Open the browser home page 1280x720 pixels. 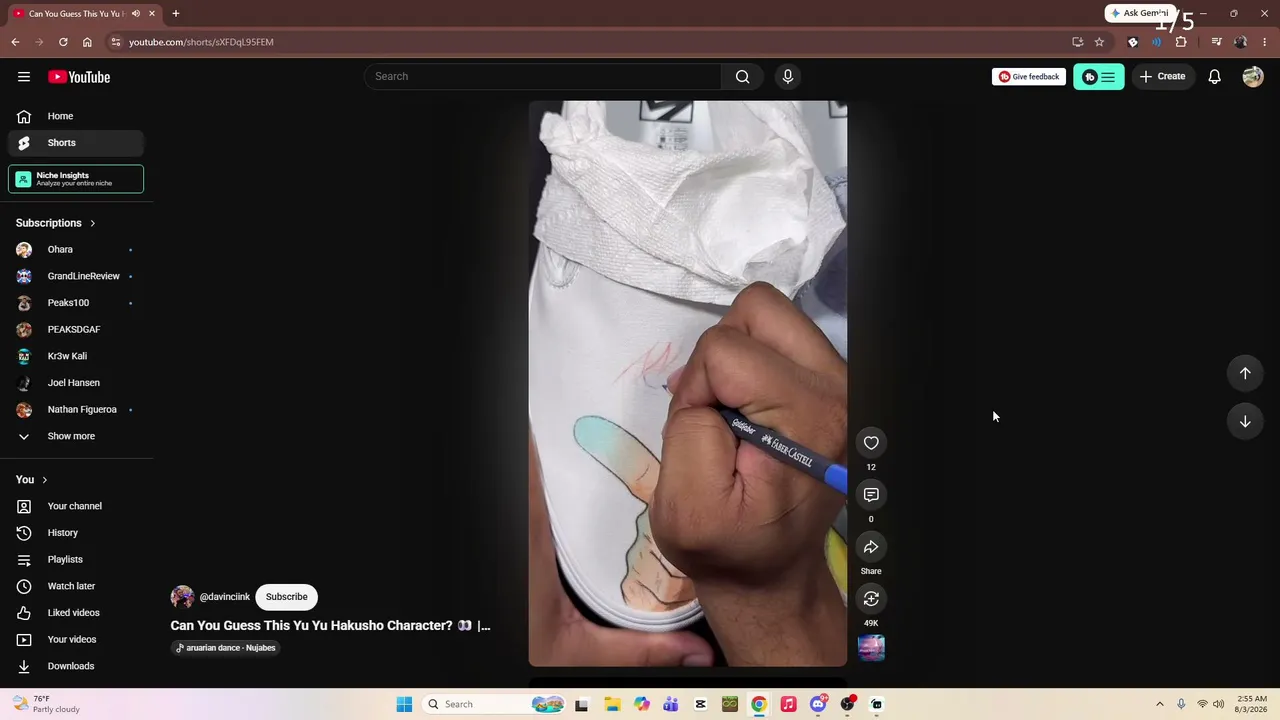pyautogui.click(x=87, y=42)
